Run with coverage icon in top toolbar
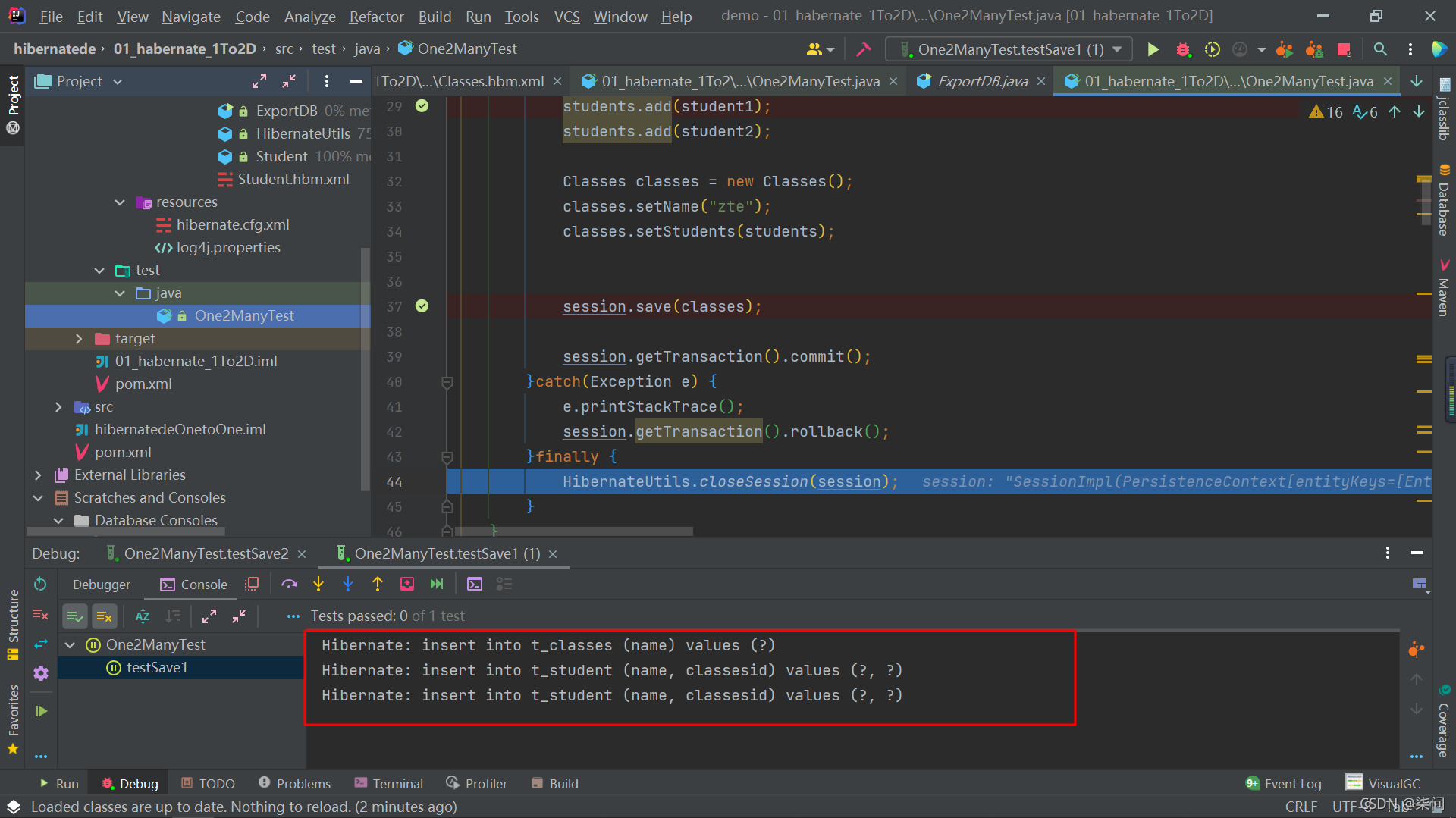Screen dimensions: 1456x818 [x=1213, y=49]
